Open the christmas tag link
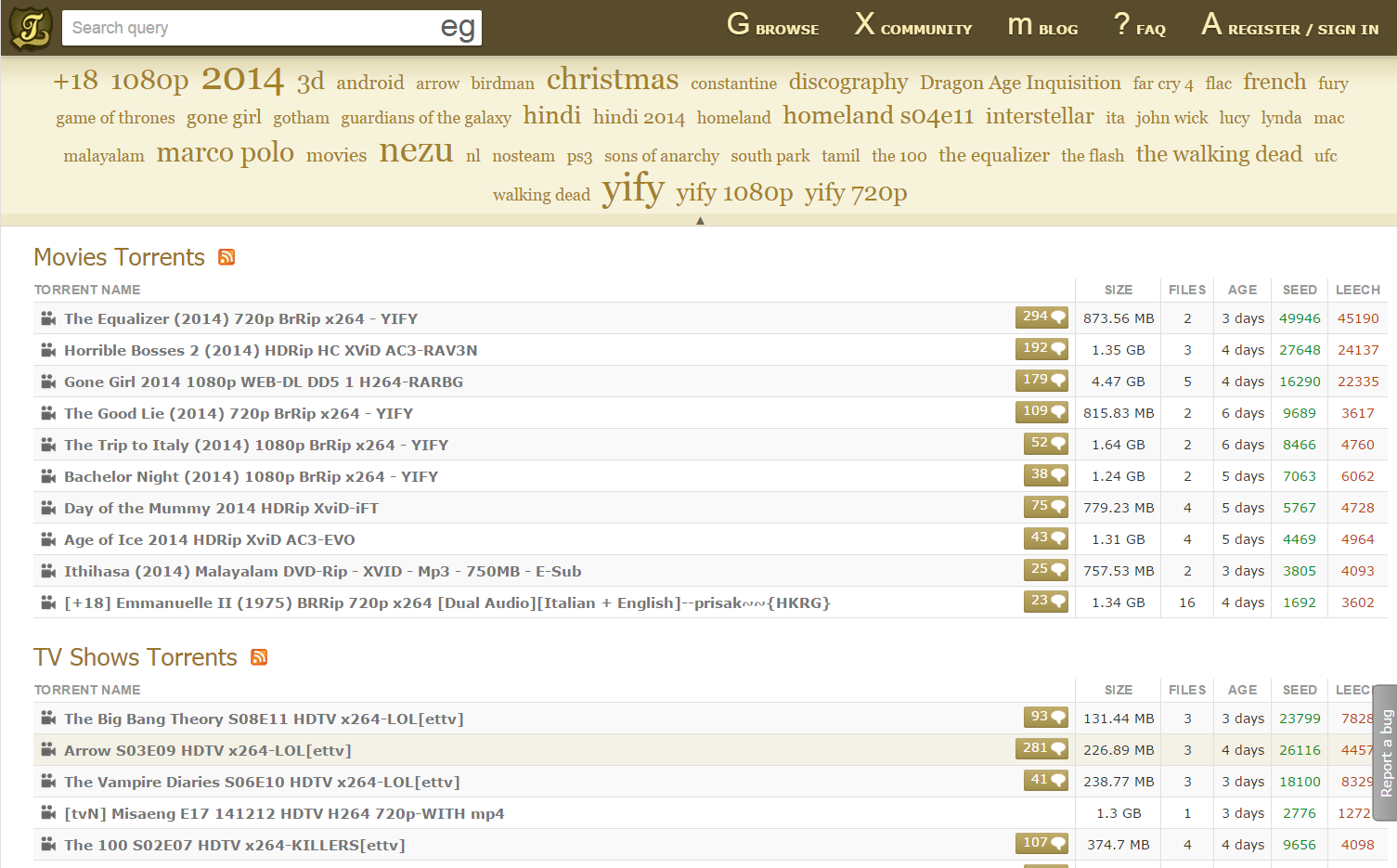1397x868 pixels. click(612, 79)
